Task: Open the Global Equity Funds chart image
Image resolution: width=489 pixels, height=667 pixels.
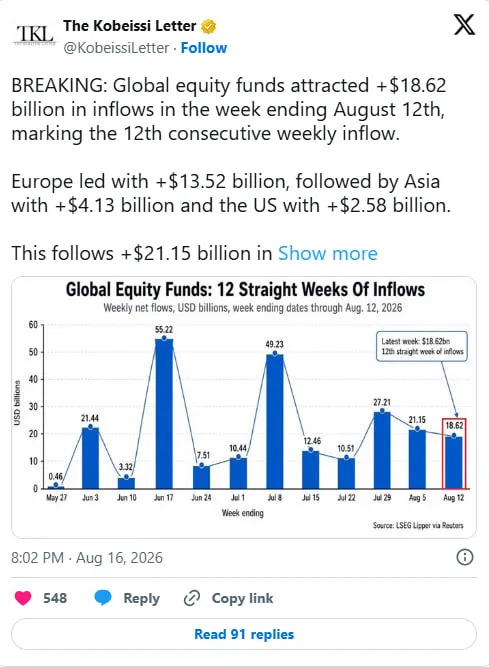Action: coord(244,408)
